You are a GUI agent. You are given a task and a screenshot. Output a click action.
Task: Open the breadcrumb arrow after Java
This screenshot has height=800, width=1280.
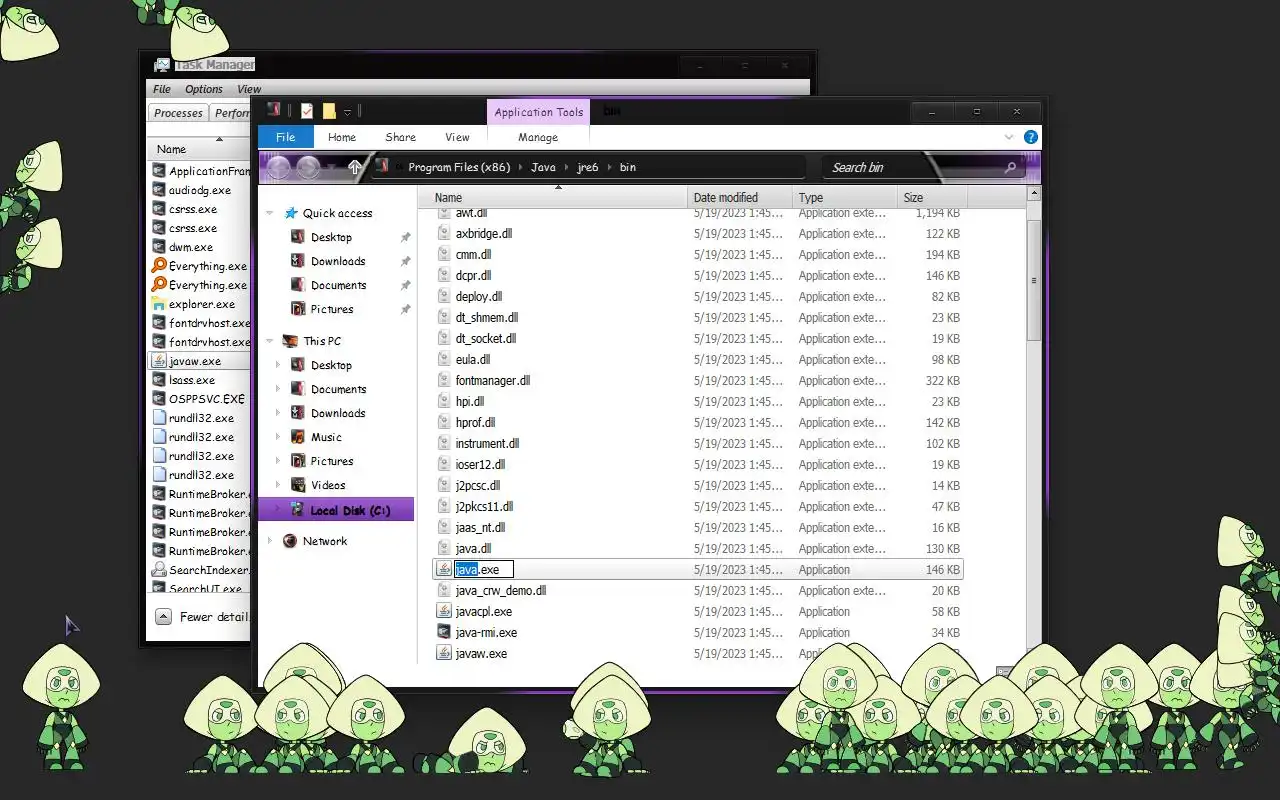pos(564,167)
